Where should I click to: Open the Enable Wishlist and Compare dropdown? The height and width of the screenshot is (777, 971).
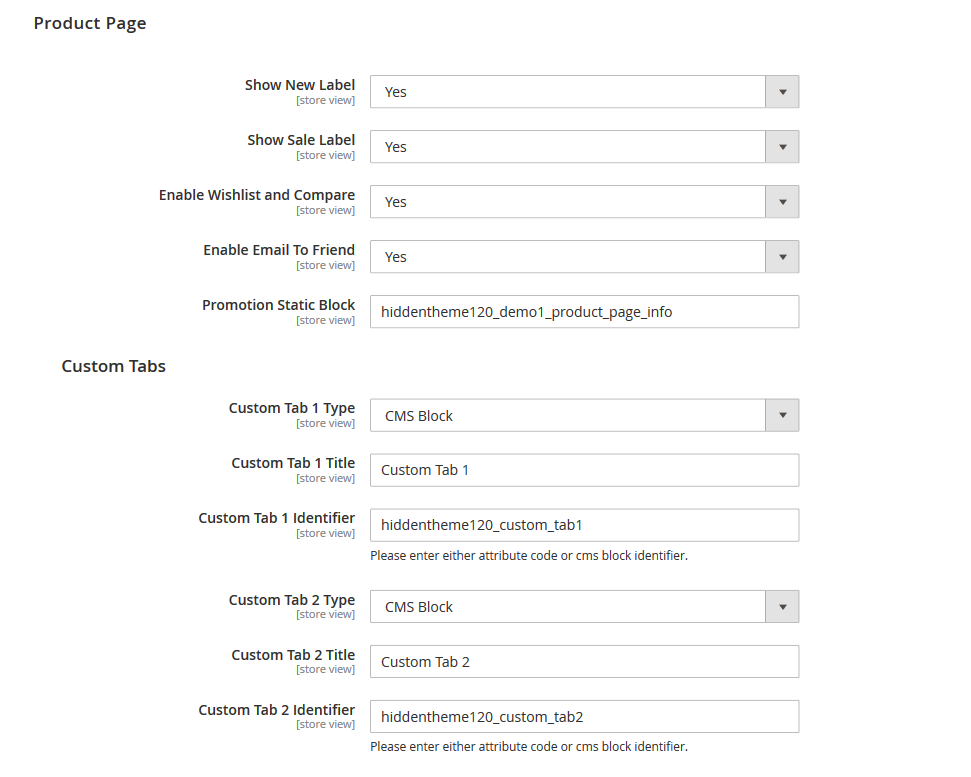583,201
